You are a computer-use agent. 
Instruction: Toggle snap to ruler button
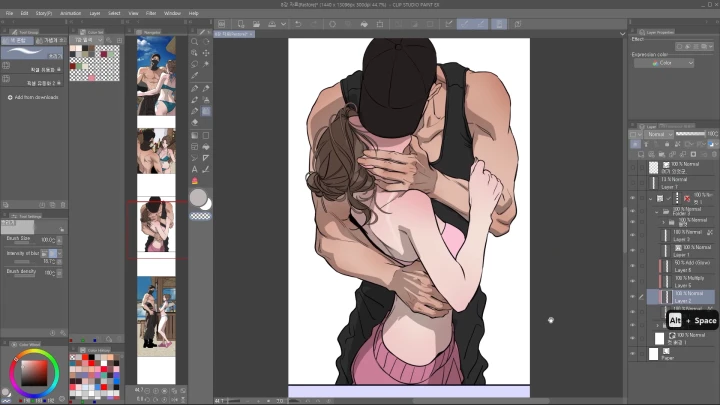(x=449, y=24)
